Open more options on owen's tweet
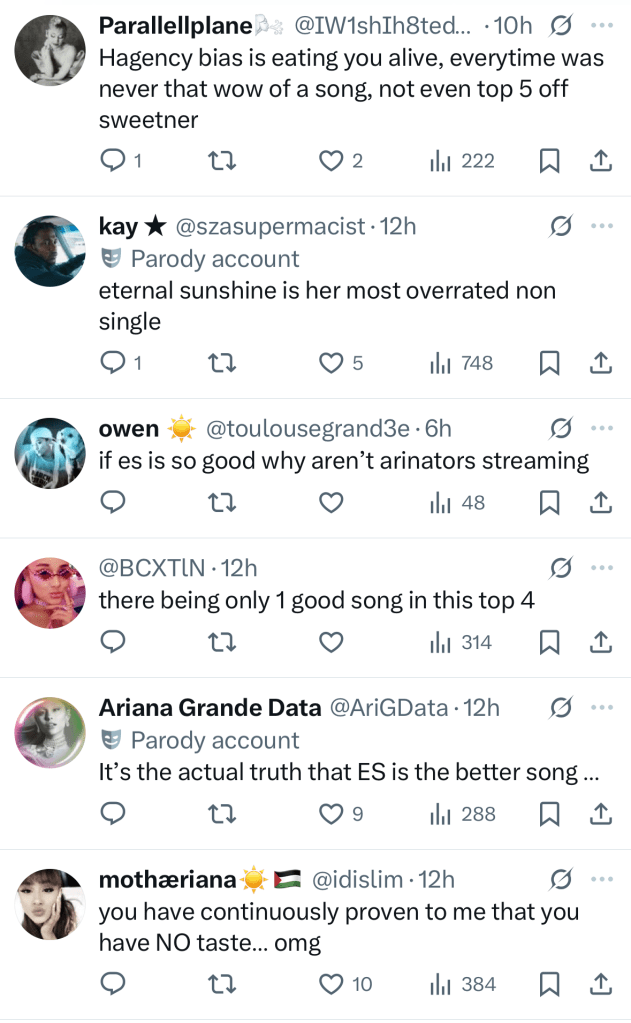The height and width of the screenshot is (1023, 631). tap(601, 428)
